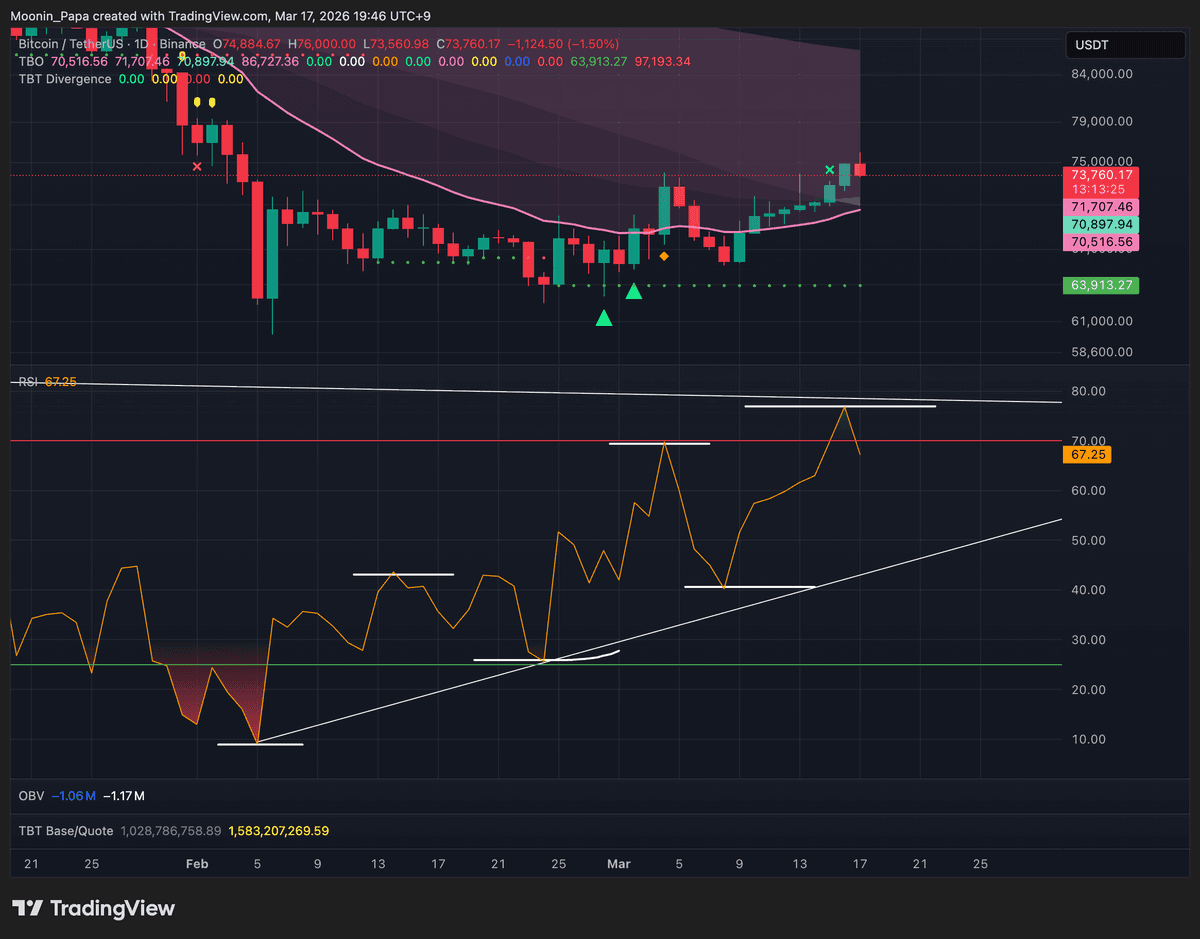Click the countdown timer 13:13:25
Screen dimensions: 1200x939
[1099, 189]
